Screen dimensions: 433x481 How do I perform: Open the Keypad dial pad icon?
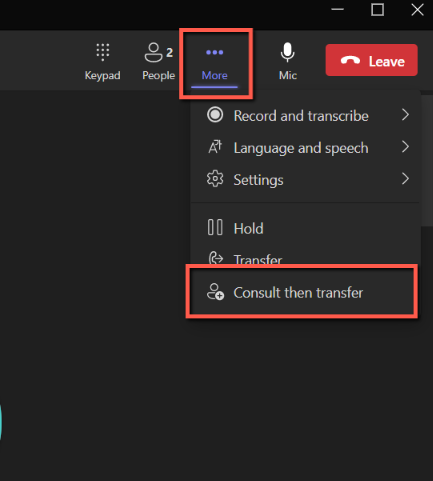[103, 52]
